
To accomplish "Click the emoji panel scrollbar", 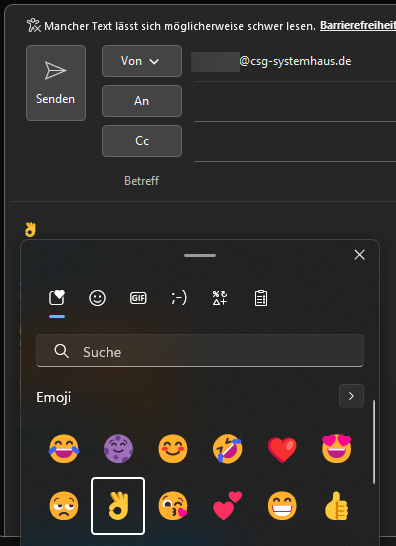I will [x=374, y=442].
